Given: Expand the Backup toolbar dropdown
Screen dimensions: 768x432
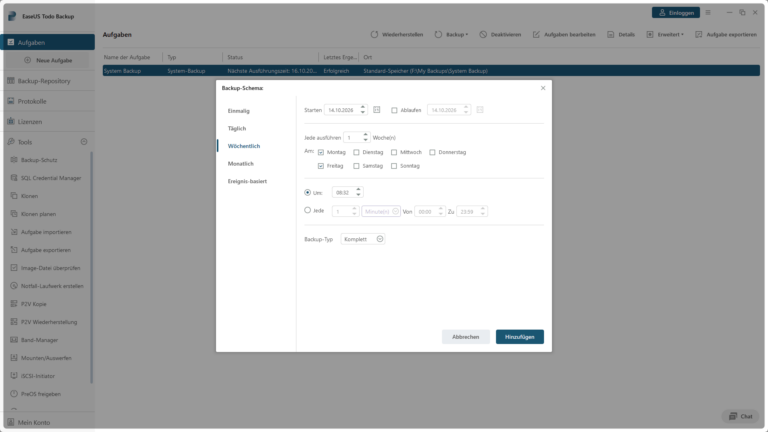Looking at the screenshot, I should click(467, 35).
